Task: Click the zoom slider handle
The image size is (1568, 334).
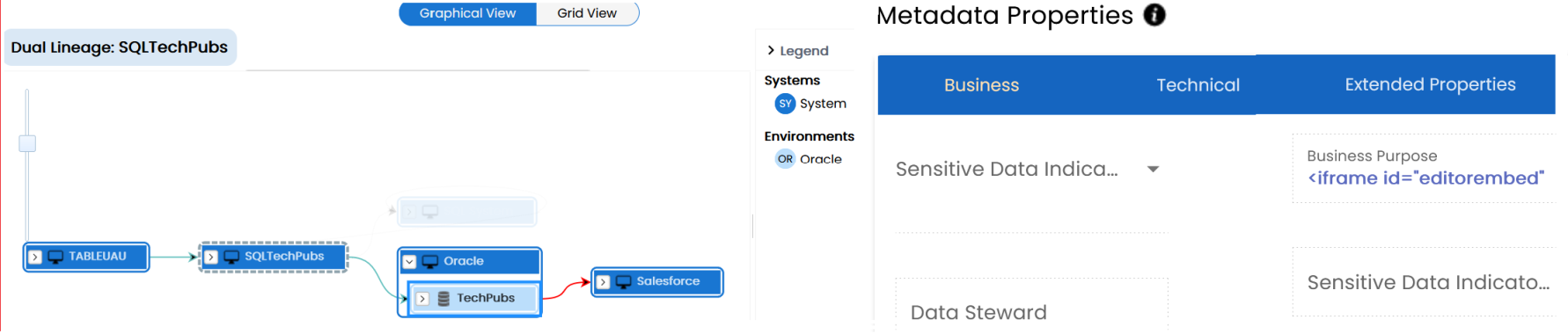Action: [x=27, y=143]
